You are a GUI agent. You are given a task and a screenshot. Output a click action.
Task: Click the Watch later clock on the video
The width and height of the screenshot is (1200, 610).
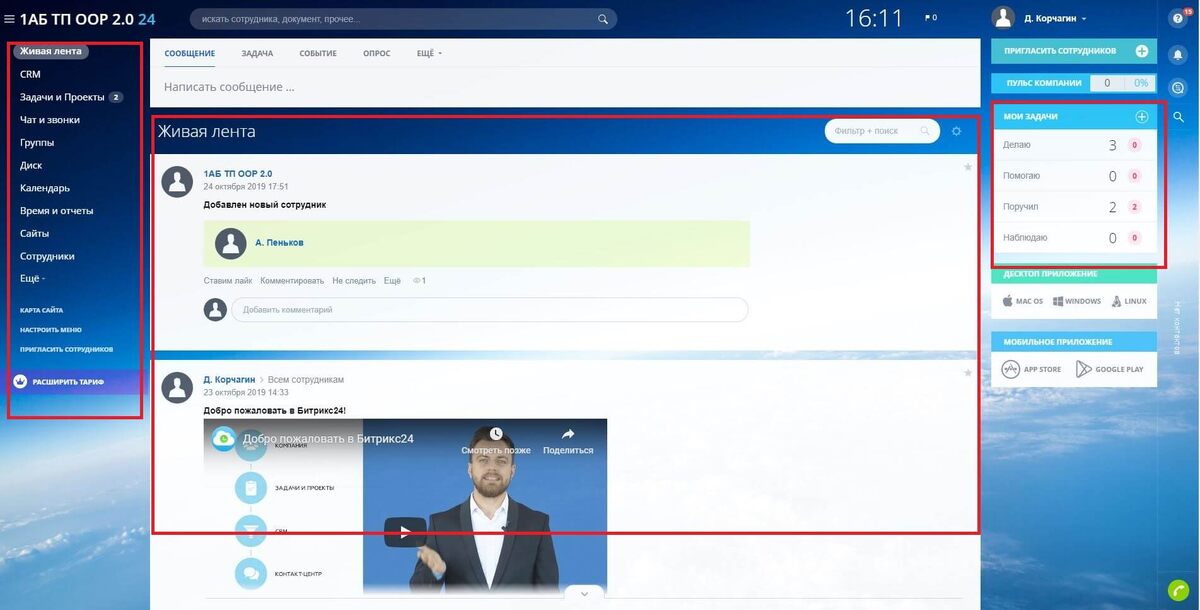coord(495,434)
